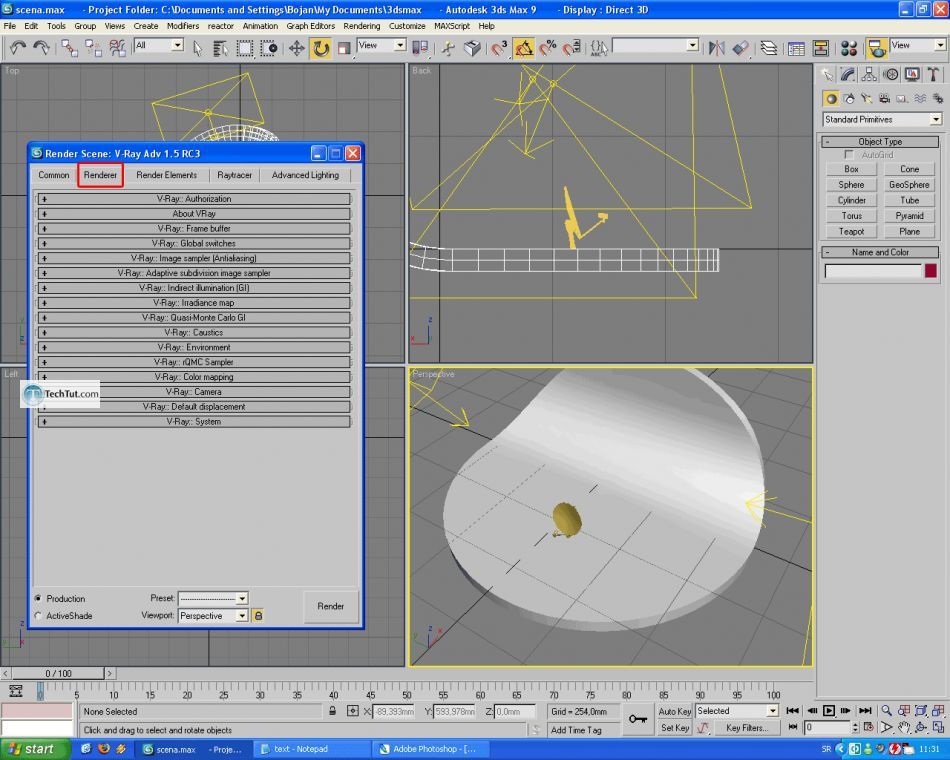Activate Select and Move tool
This screenshot has height=760, width=950.
click(296, 48)
